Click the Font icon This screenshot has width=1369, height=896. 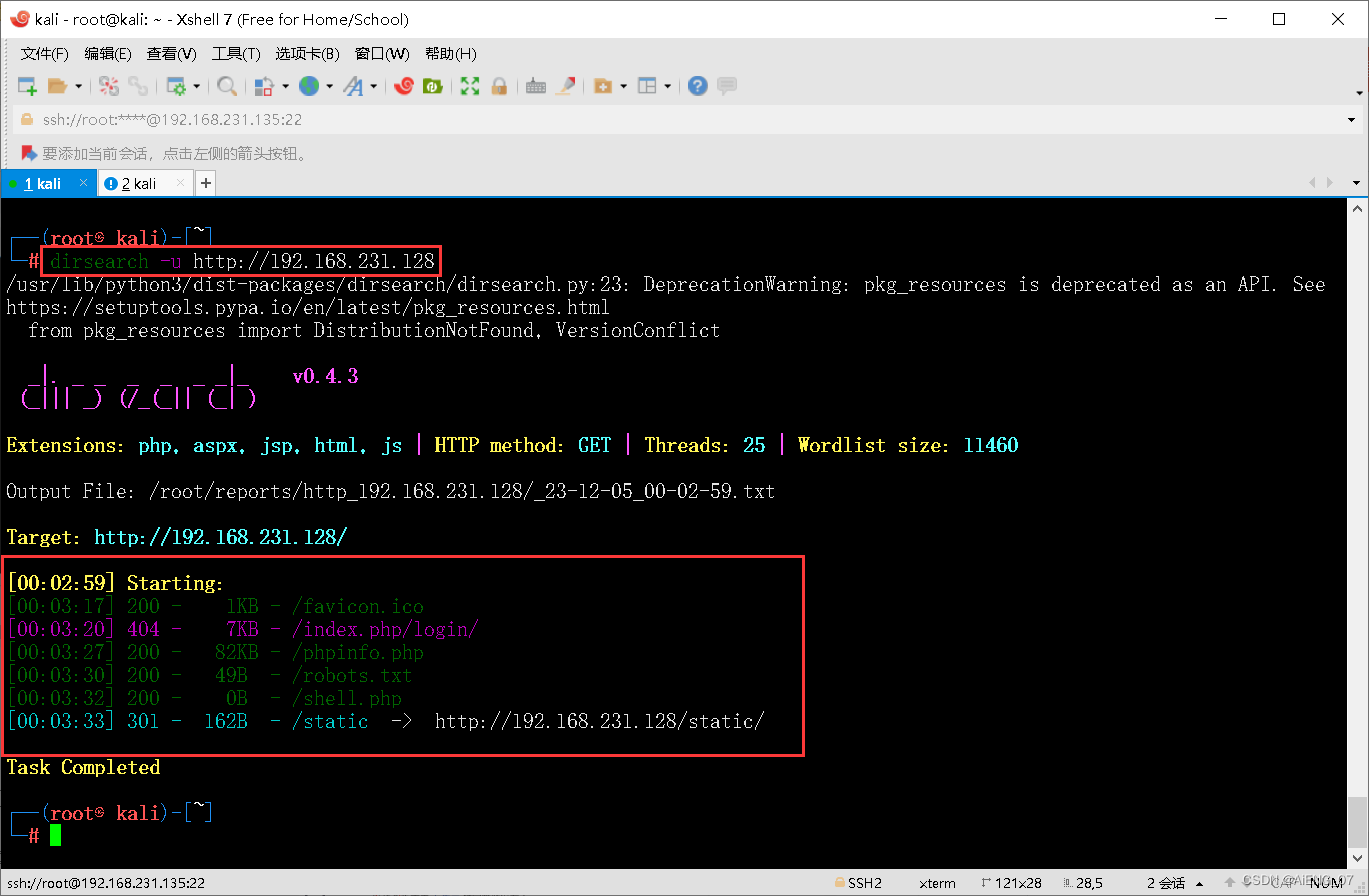(353, 86)
